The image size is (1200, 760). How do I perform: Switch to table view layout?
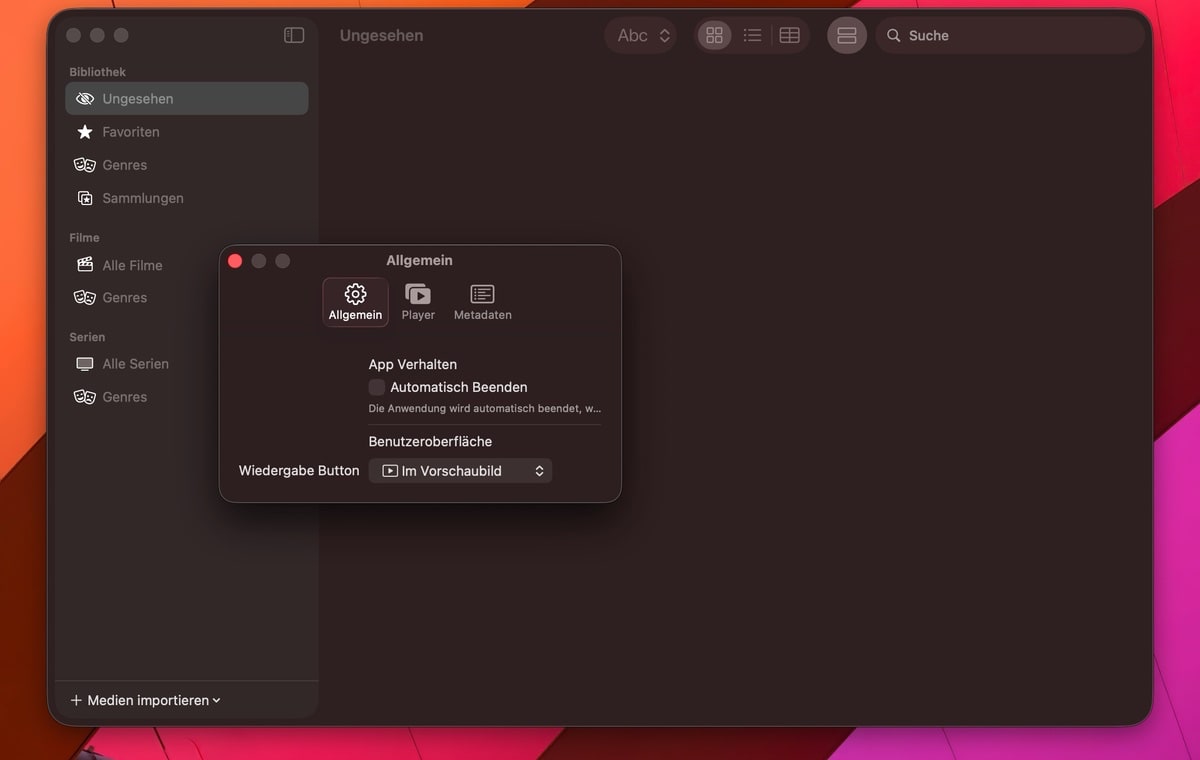pos(789,35)
